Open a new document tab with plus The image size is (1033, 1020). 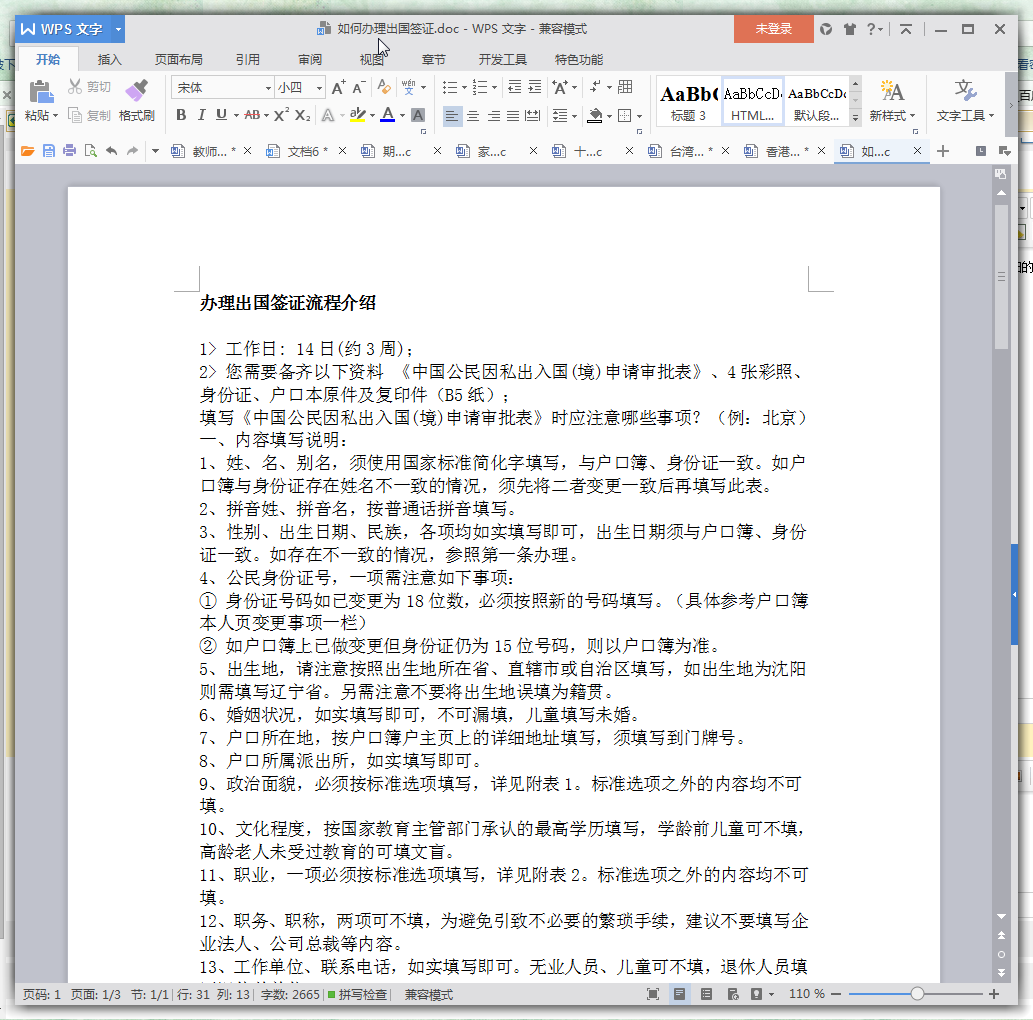pyautogui.click(x=943, y=151)
